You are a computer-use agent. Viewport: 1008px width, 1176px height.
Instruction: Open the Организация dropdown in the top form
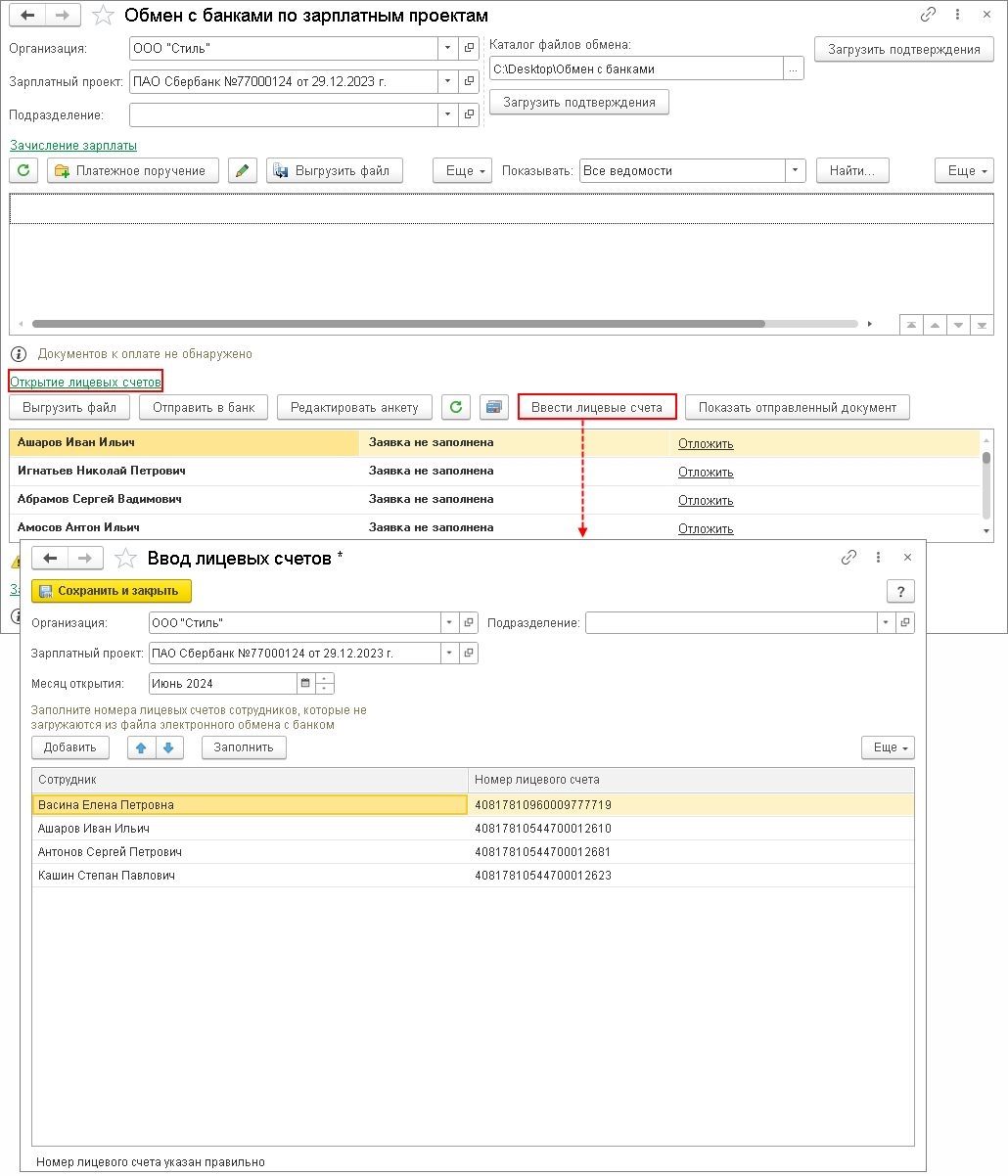pyautogui.click(x=446, y=48)
